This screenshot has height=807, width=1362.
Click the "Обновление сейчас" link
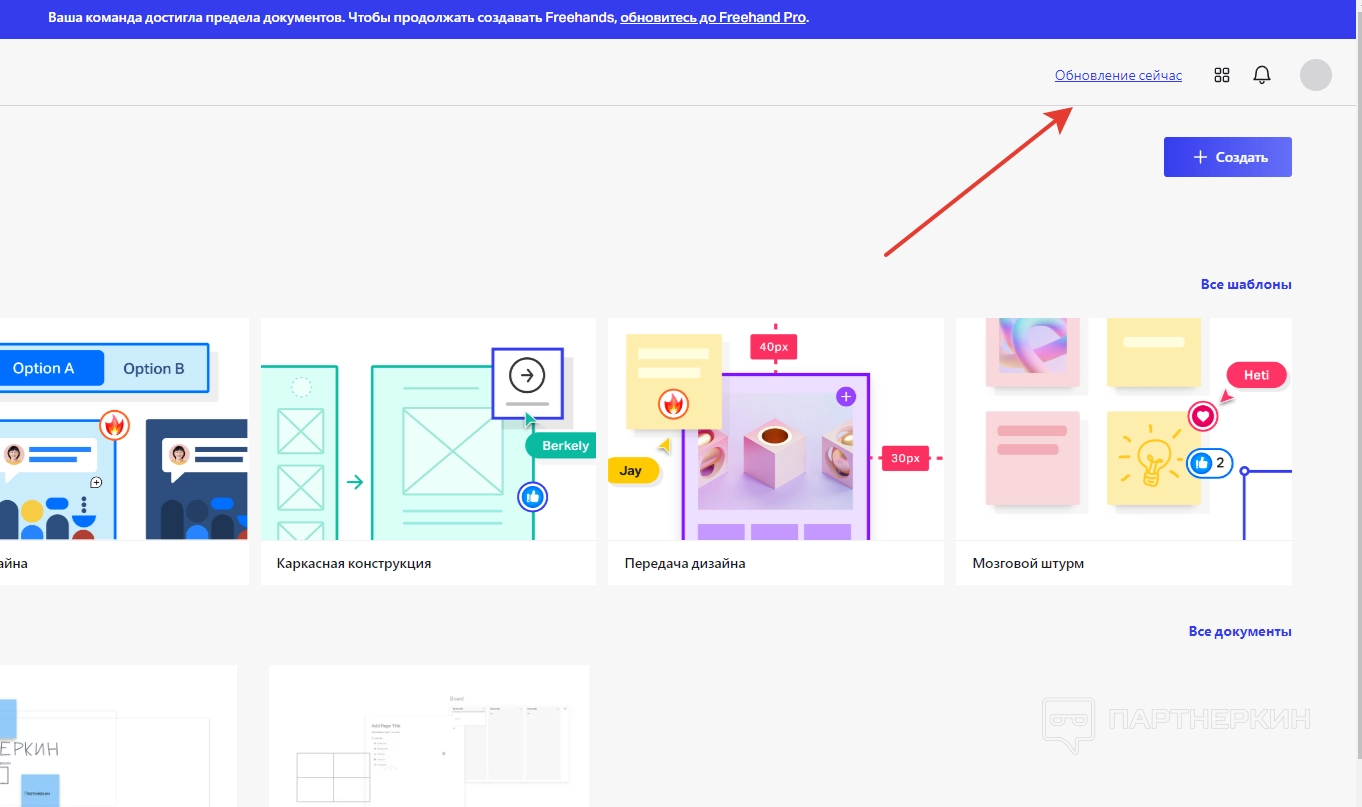(x=1118, y=75)
